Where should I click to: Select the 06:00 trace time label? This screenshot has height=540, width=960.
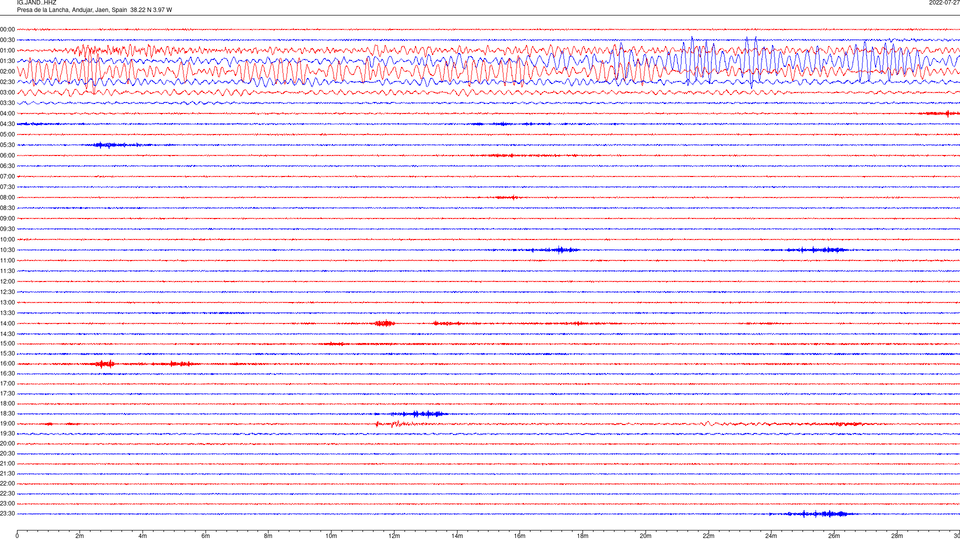click(x=7, y=156)
